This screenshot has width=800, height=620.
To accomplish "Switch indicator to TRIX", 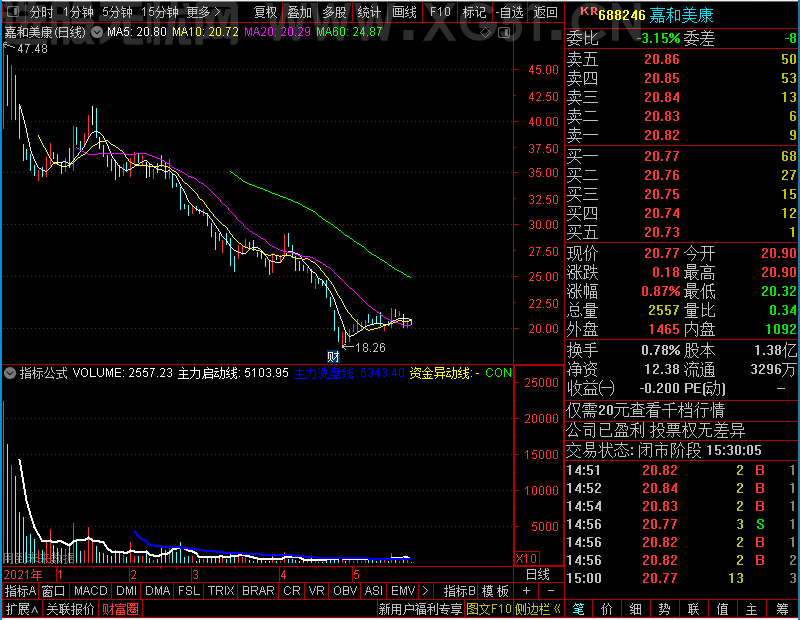I will (x=221, y=591).
